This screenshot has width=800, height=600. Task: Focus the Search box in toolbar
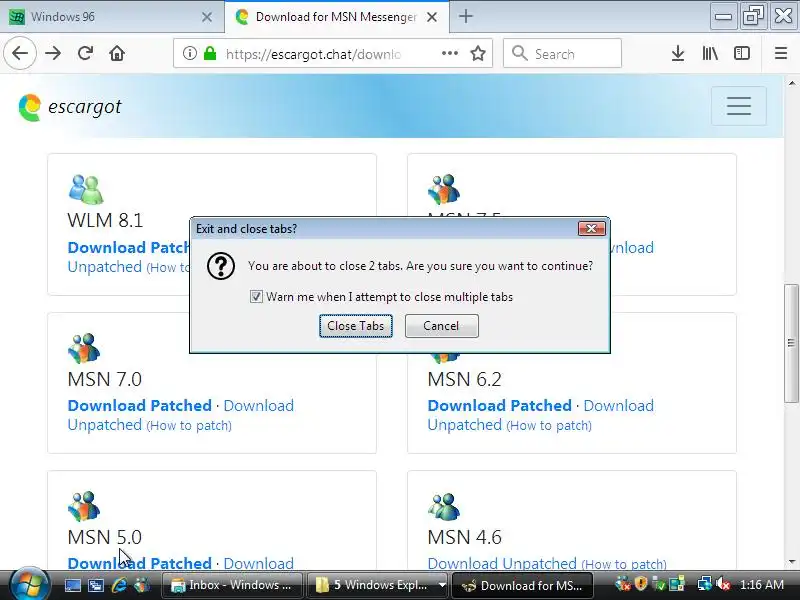562,53
